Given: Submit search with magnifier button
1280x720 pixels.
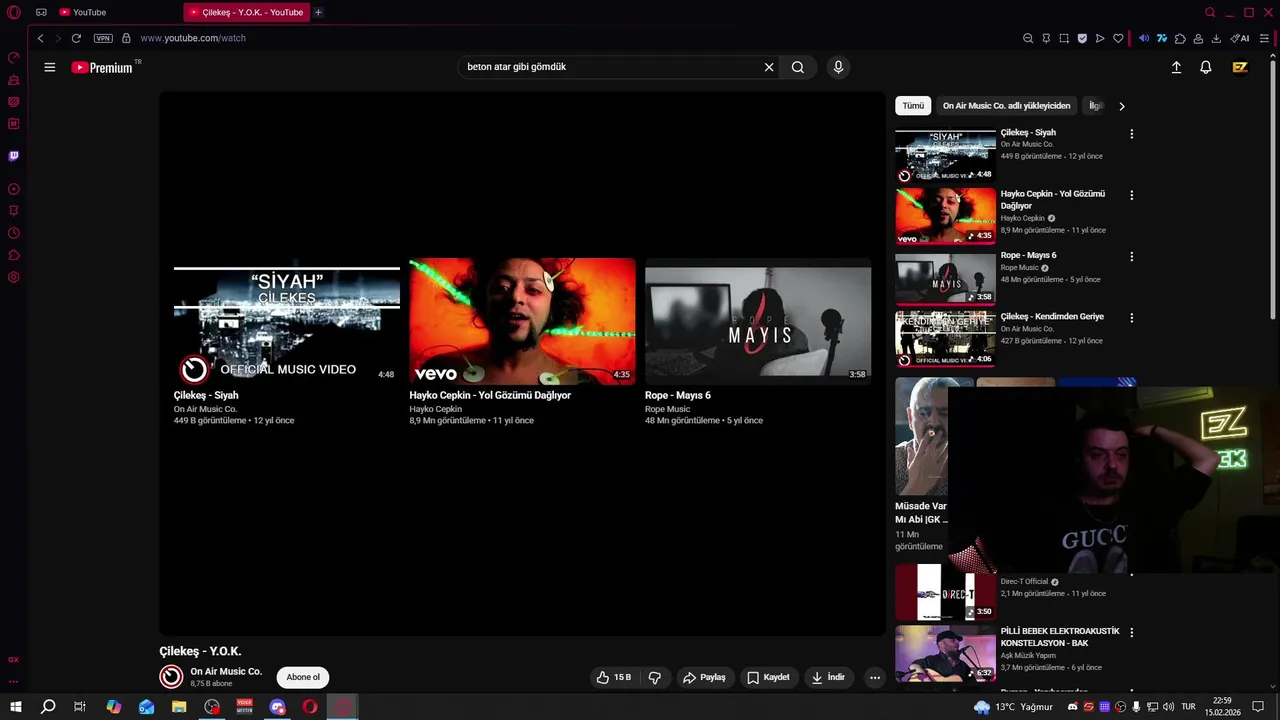Looking at the screenshot, I should coord(797,67).
